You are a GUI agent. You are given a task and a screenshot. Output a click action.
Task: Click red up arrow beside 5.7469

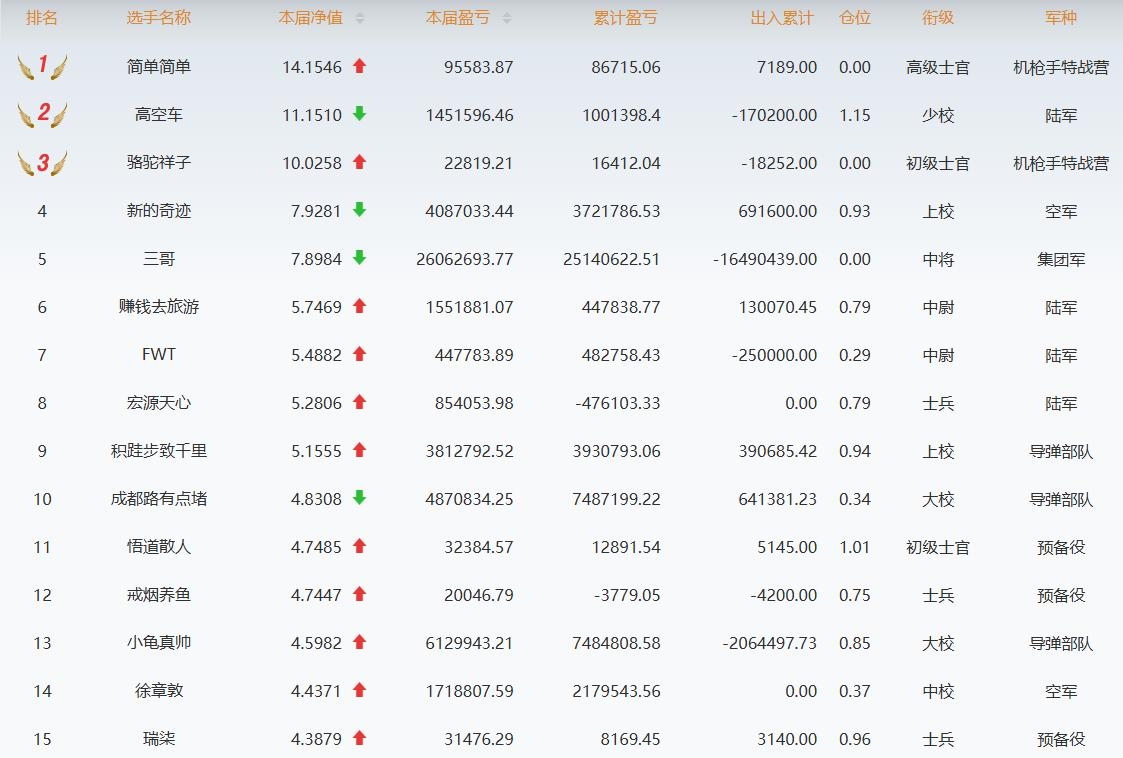click(360, 307)
